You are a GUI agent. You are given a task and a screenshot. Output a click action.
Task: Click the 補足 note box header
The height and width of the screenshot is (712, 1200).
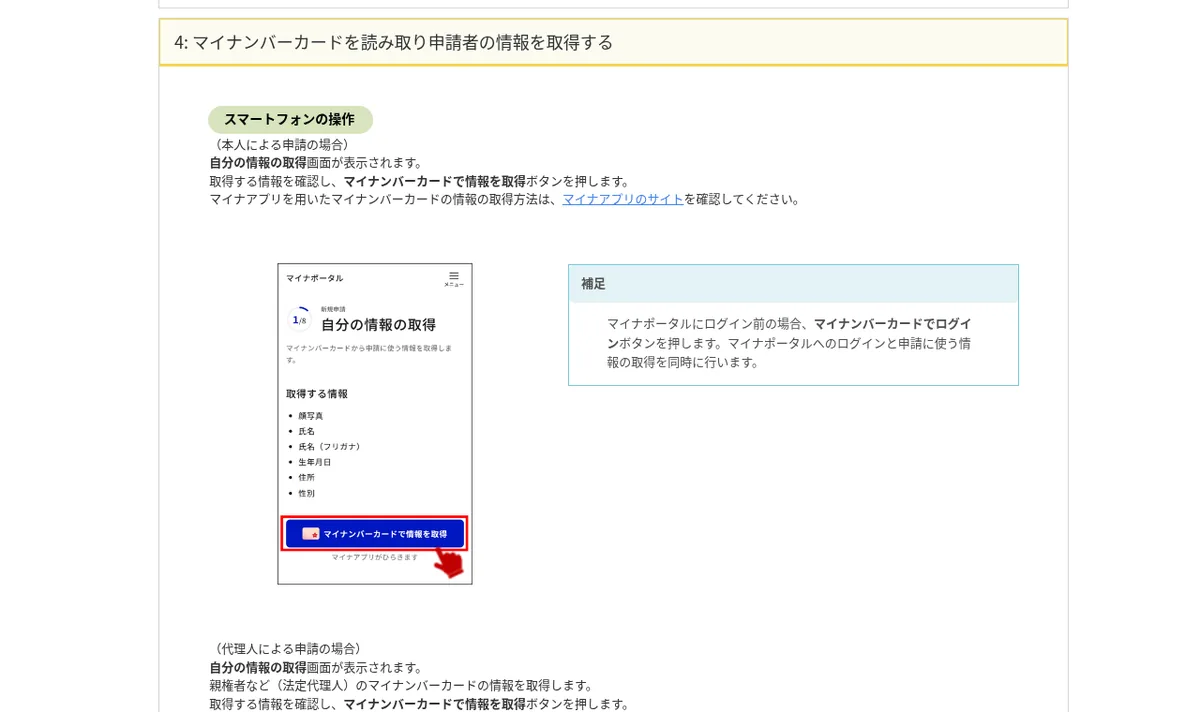click(x=793, y=284)
